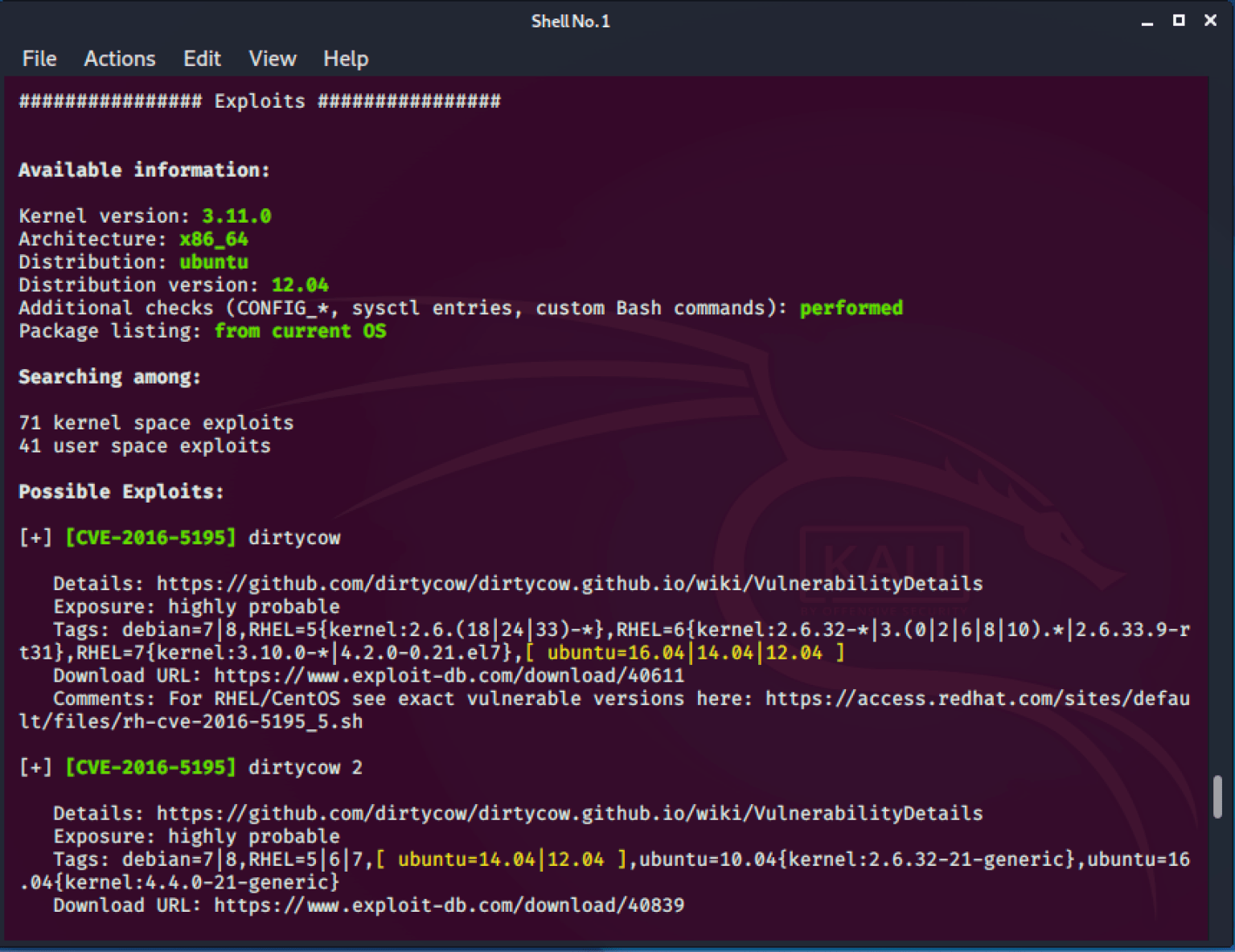1235x952 pixels.
Task: Click the 'dirtycow 2' exploit name
Action: pyautogui.click(x=306, y=769)
